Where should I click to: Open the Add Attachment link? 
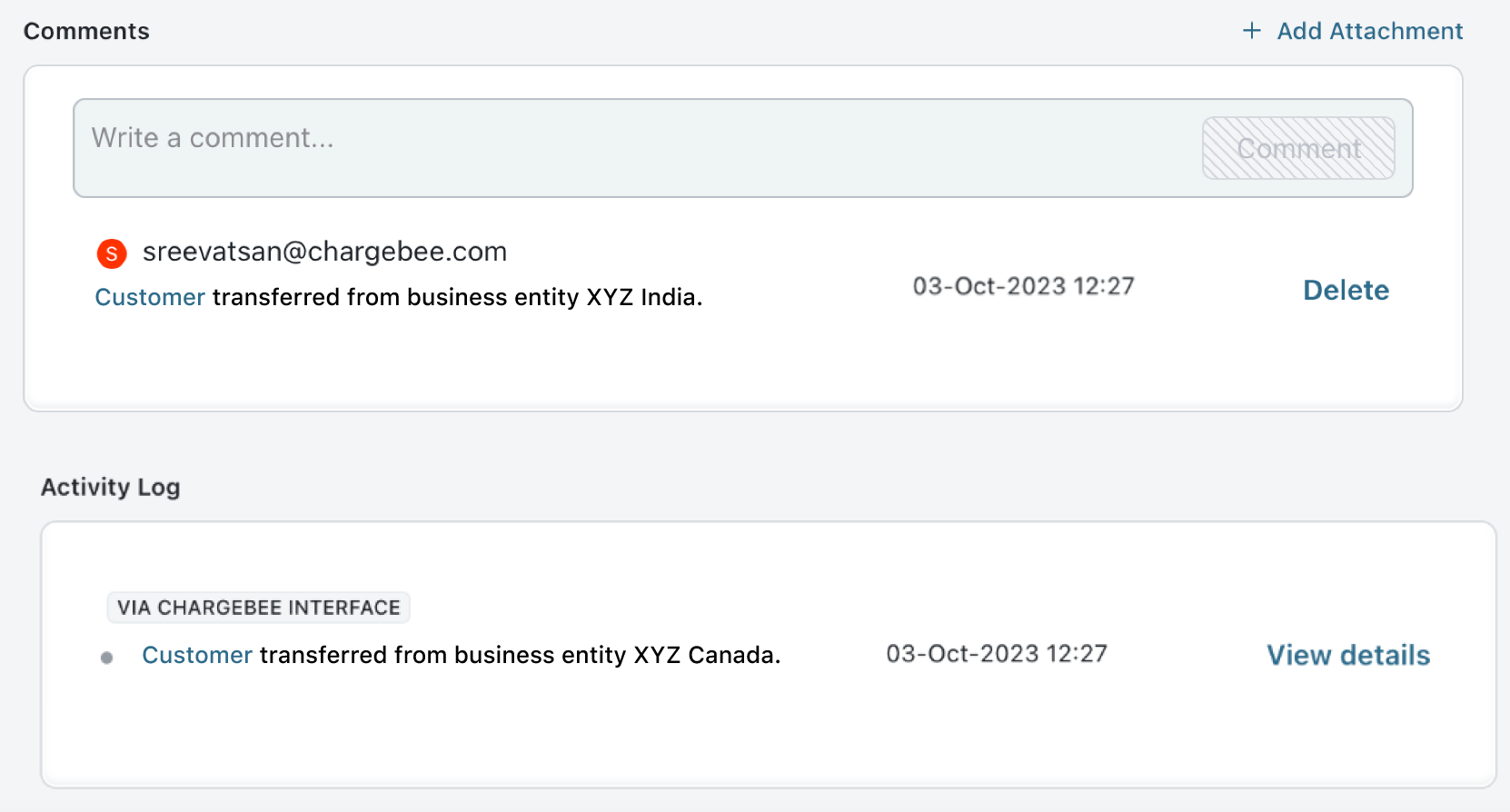pyautogui.click(x=1369, y=31)
